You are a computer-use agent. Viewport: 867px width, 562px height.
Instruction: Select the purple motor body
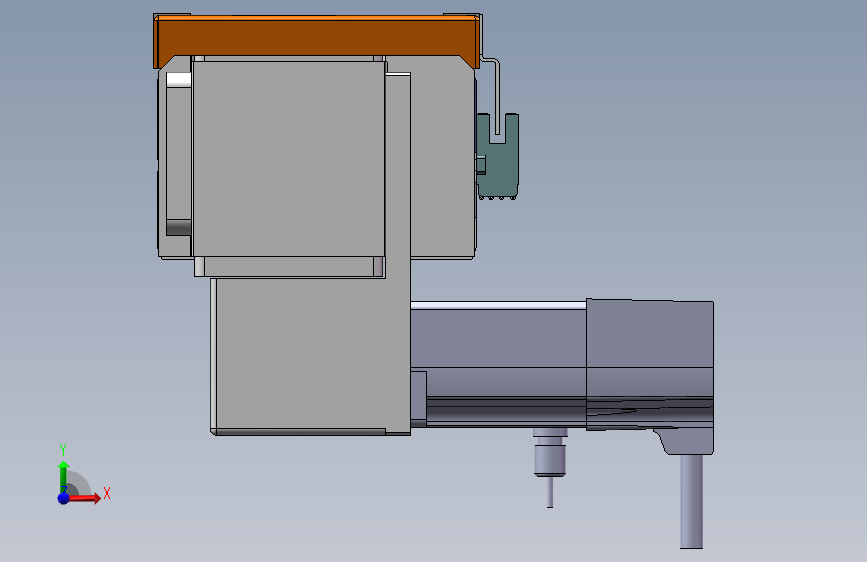(x=498, y=364)
